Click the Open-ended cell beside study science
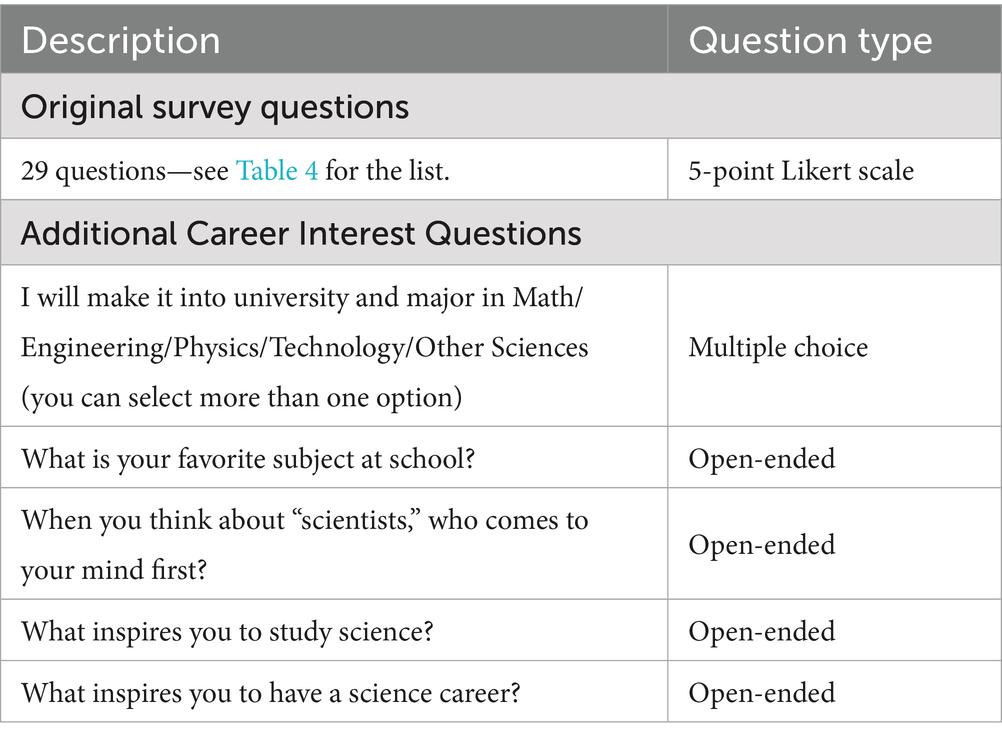 (761, 632)
